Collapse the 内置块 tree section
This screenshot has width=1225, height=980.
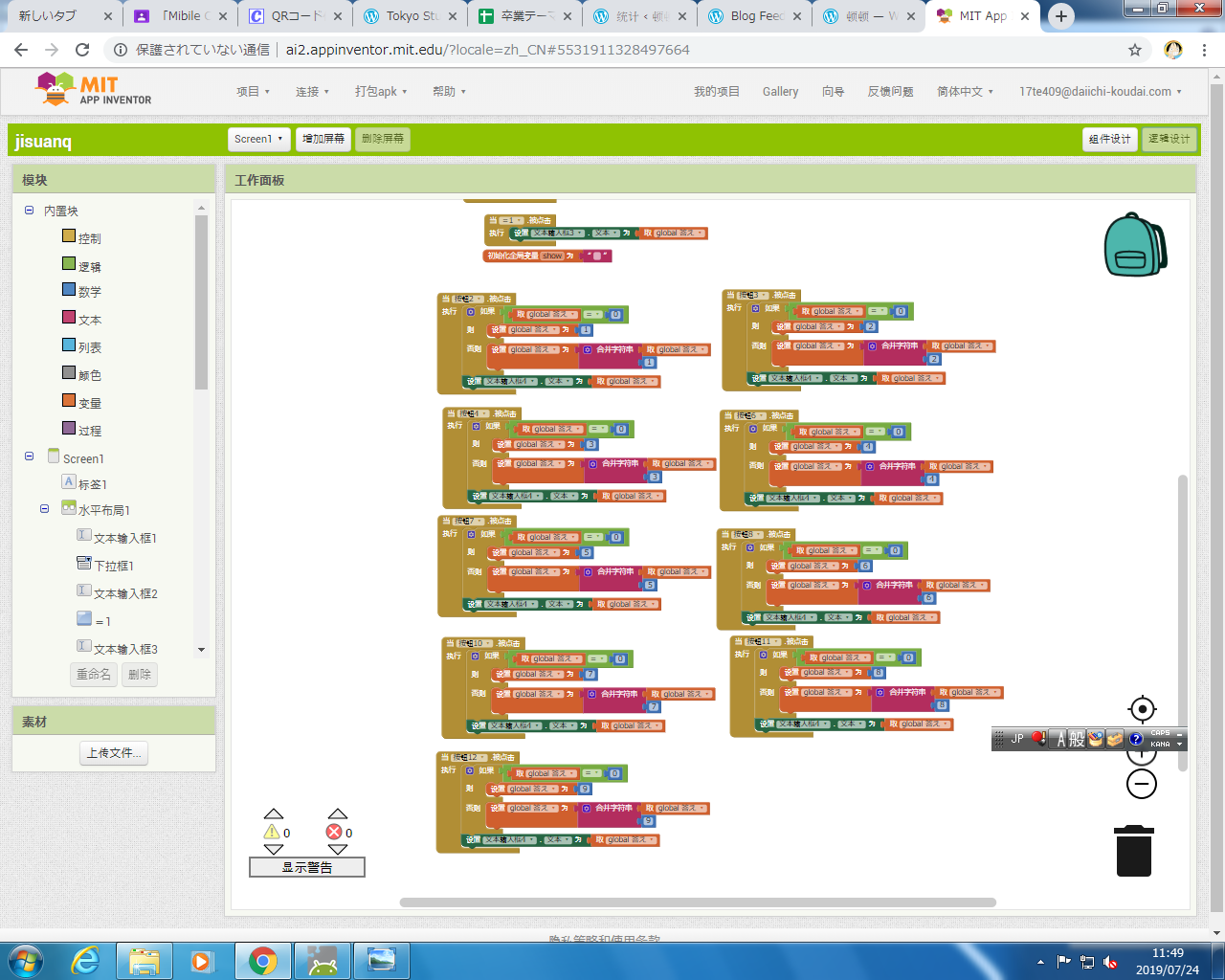[x=30, y=211]
